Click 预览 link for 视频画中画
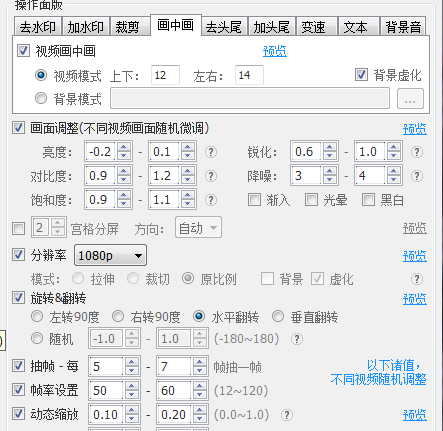Screen dimensions: 443x431 click(x=275, y=51)
